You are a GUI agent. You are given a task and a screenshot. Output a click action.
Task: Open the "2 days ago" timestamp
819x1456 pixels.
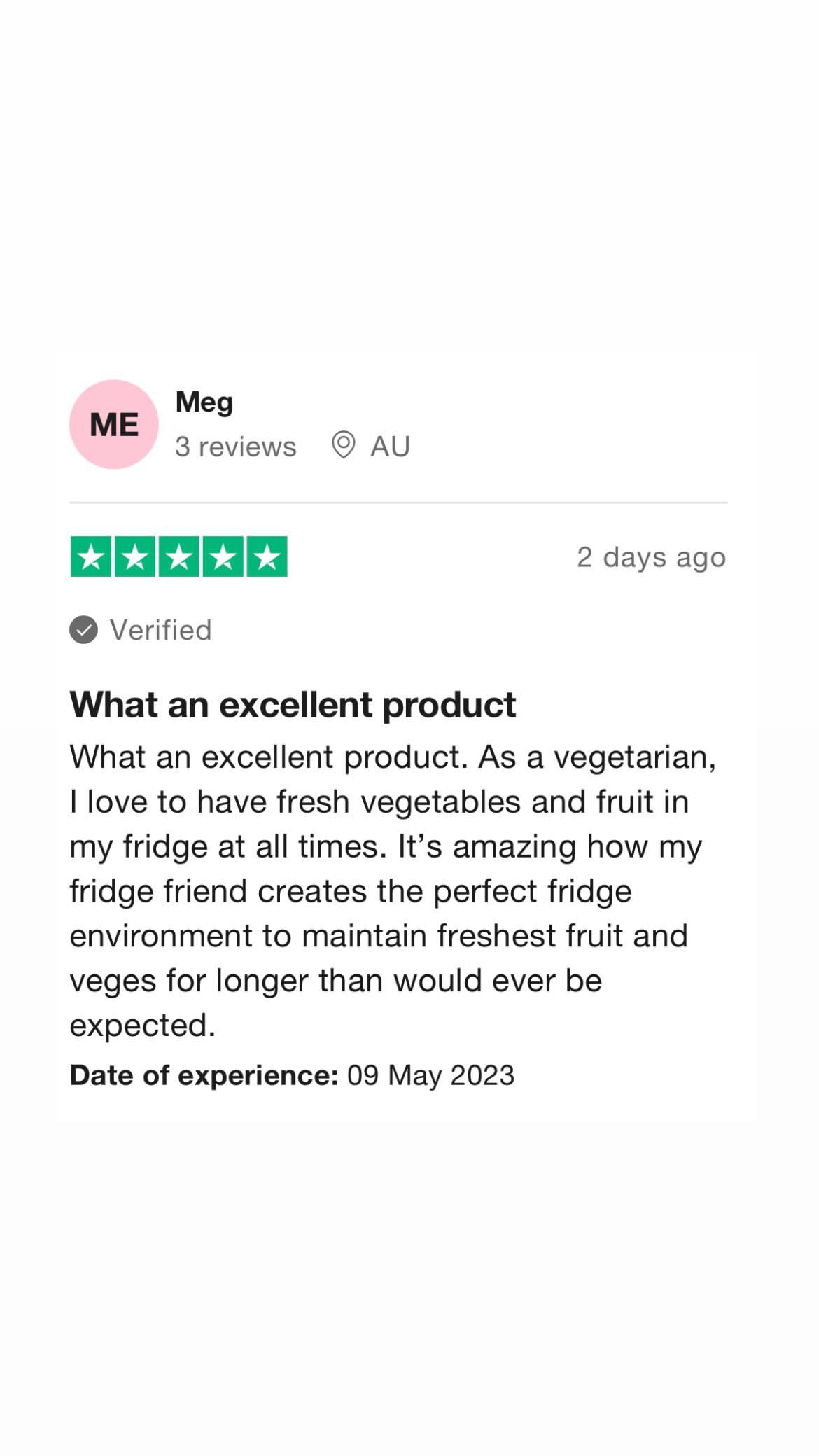pos(651,558)
